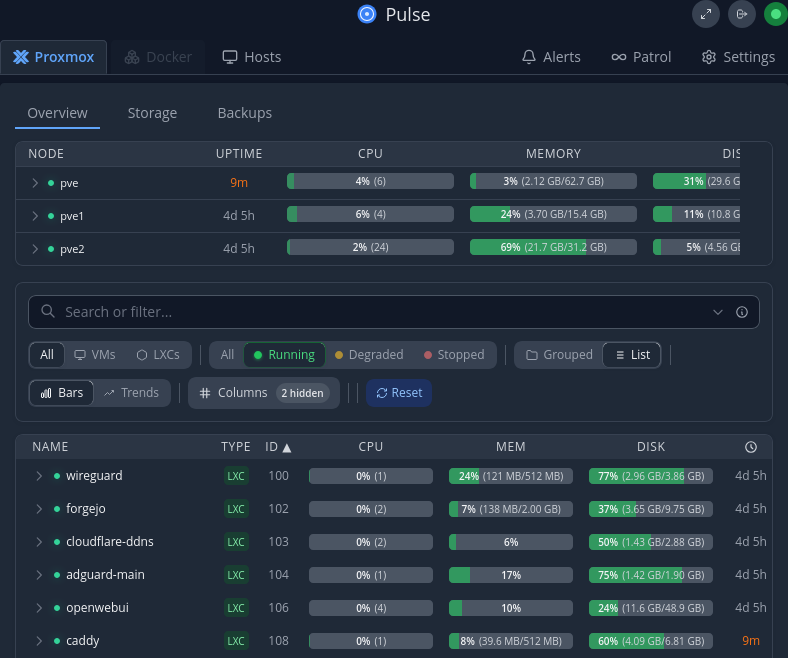Screen dimensions: 788x658
Task: Click the pve2 memory usage bar
Action: click(553, 248)
